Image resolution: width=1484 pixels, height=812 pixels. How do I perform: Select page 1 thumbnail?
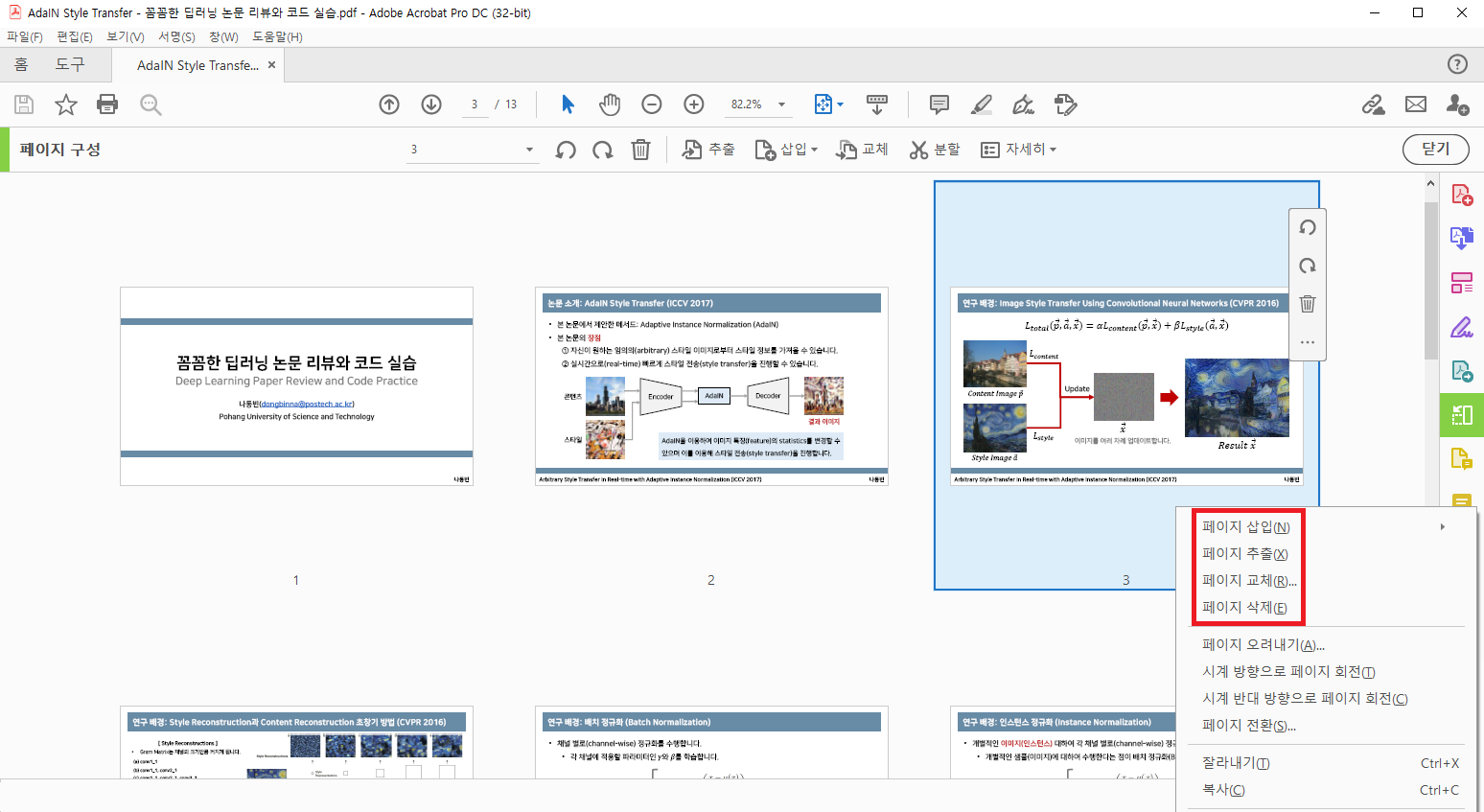[x=296, y=386]
